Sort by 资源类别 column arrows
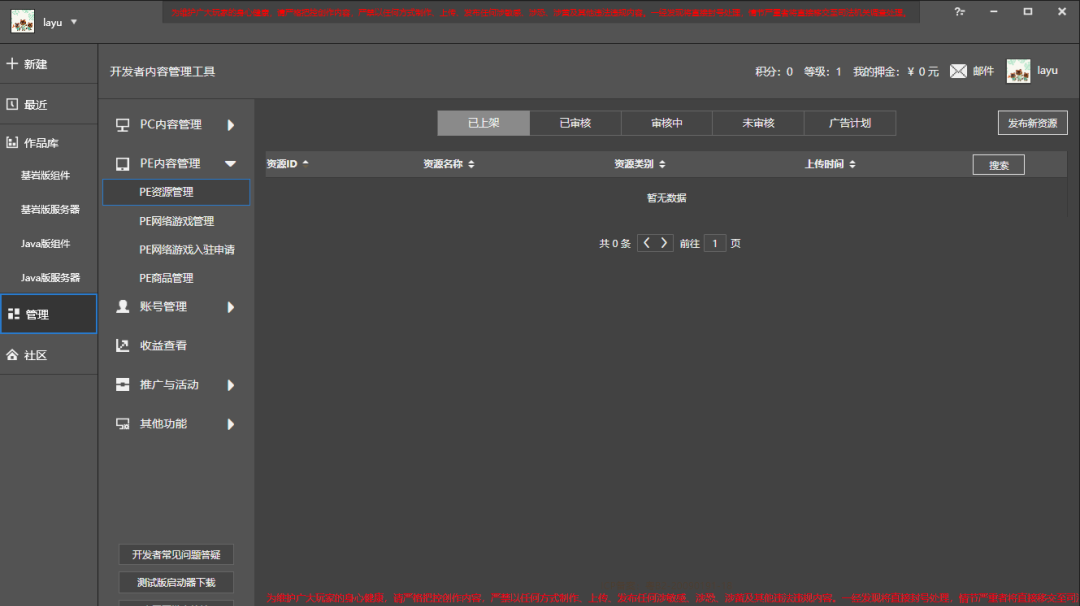Screen dimensions: 1080x606 tap(662, 164)
